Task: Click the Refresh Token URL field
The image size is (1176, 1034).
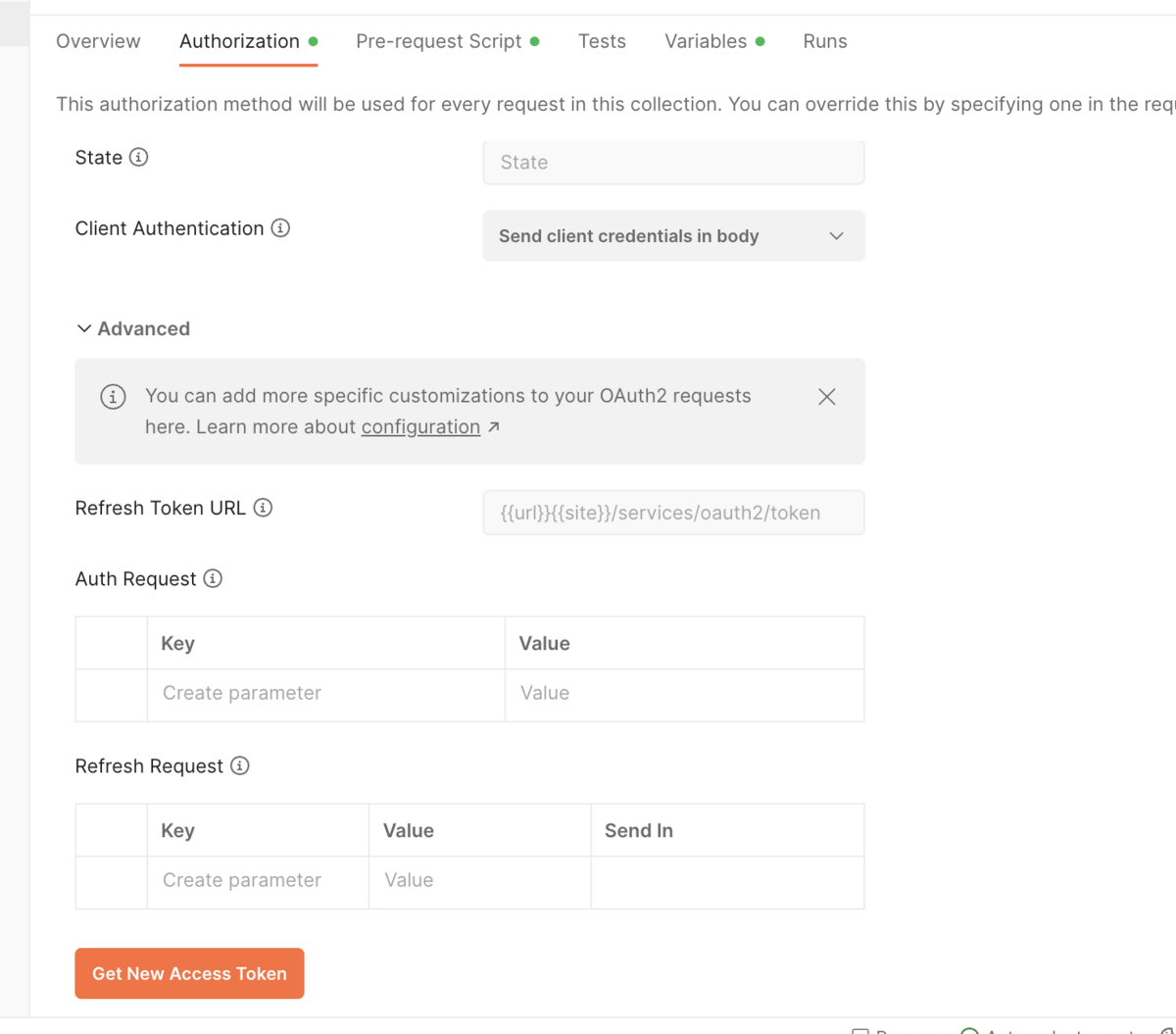Action: tap(673, 513)
